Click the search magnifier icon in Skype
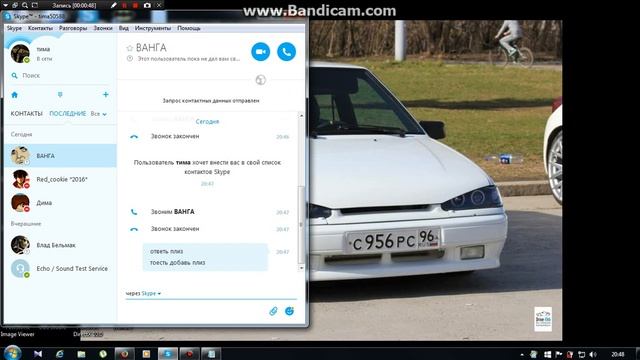640x360 pixels. pos(15,76)
